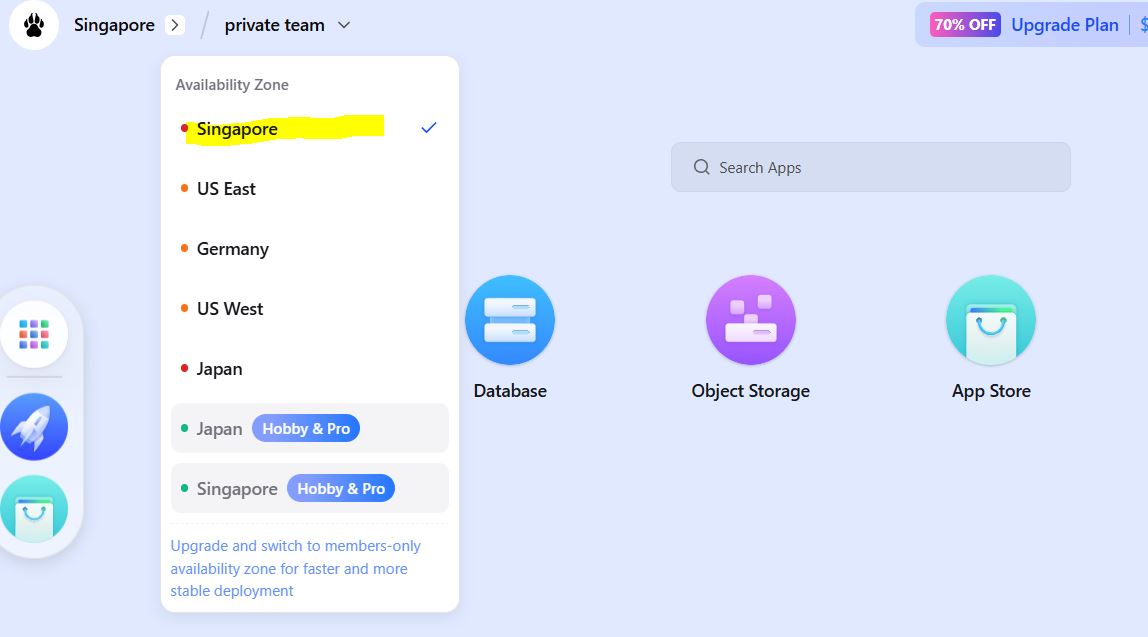
Task: Switch availability zone to US East
Action: click(x=226, y=189)
